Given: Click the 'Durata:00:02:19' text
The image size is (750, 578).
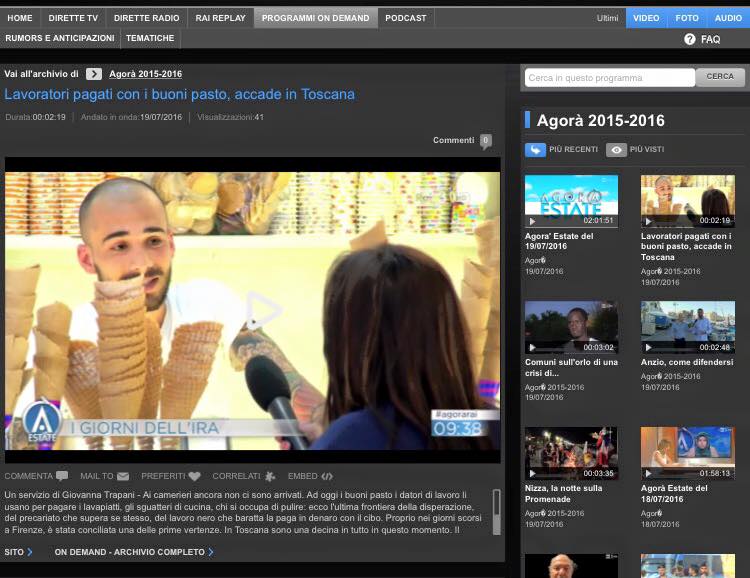Looking at the screenshot, I should [35, 117].
